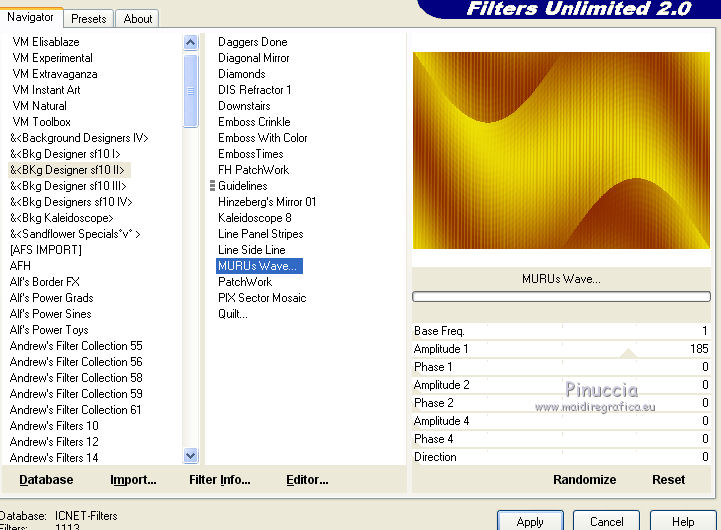Open the About tab
The width and height of the screenshot is (721, 530).
[x=137, y=19]
